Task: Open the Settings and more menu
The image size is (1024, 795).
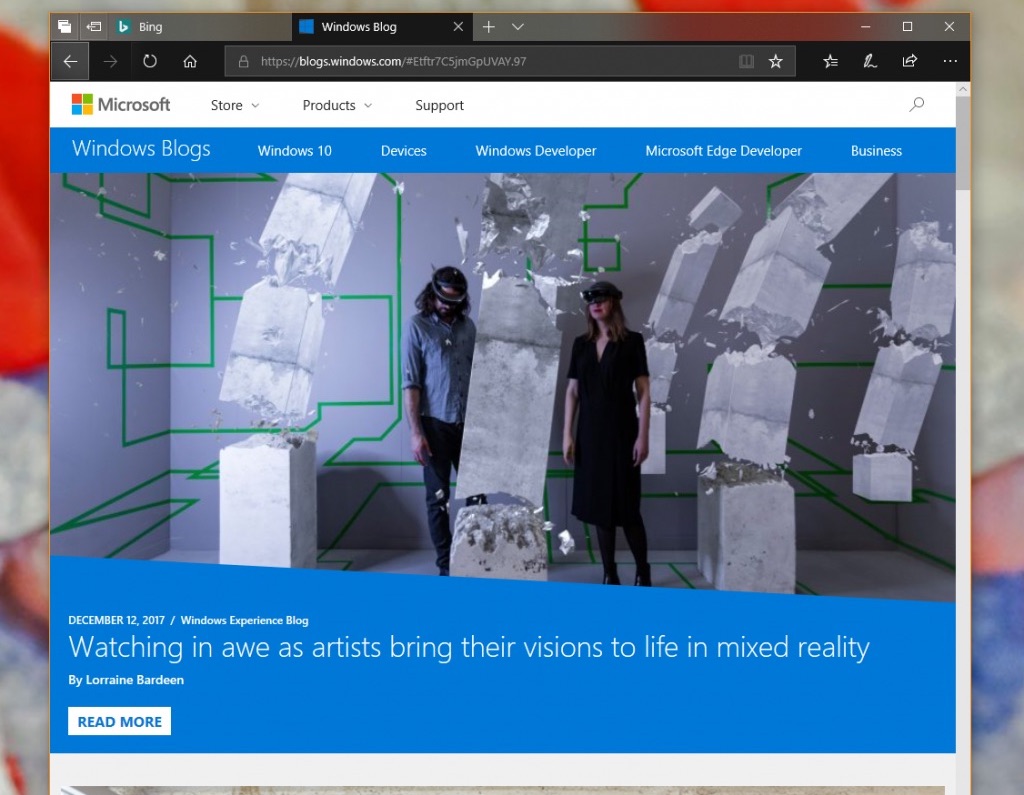Action: 950,61
